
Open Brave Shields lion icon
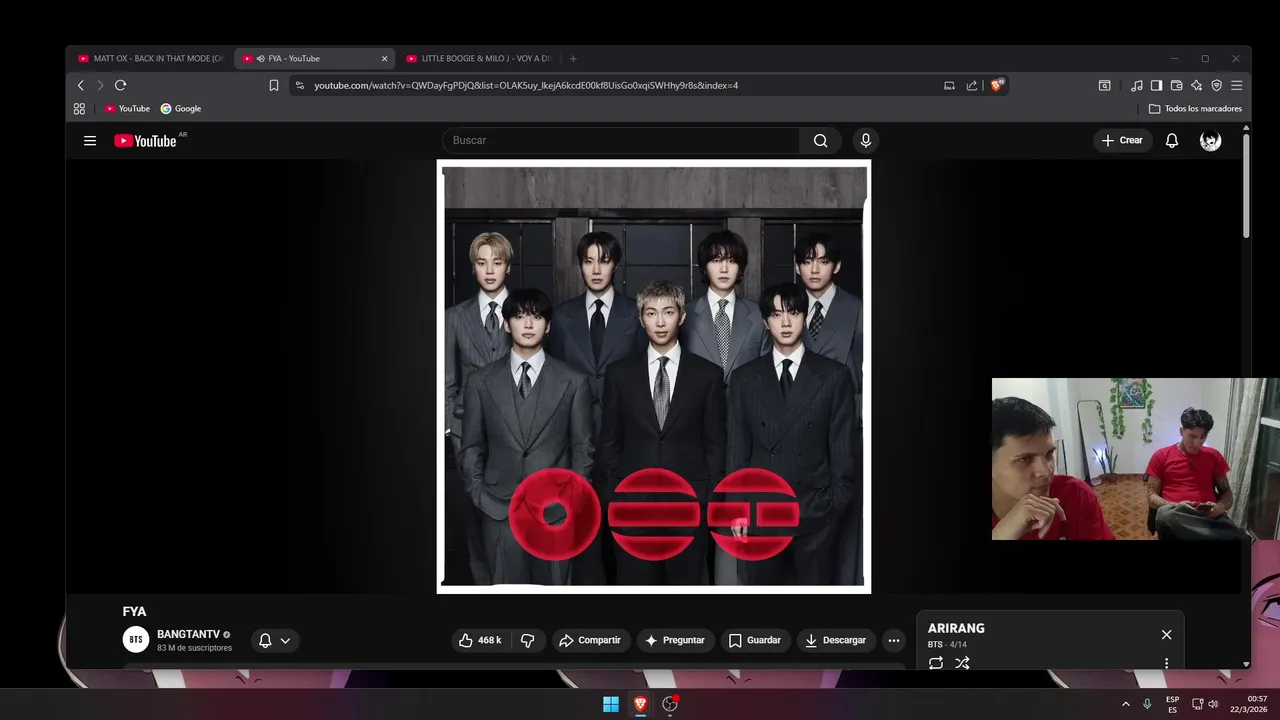(x=996, y=86)
